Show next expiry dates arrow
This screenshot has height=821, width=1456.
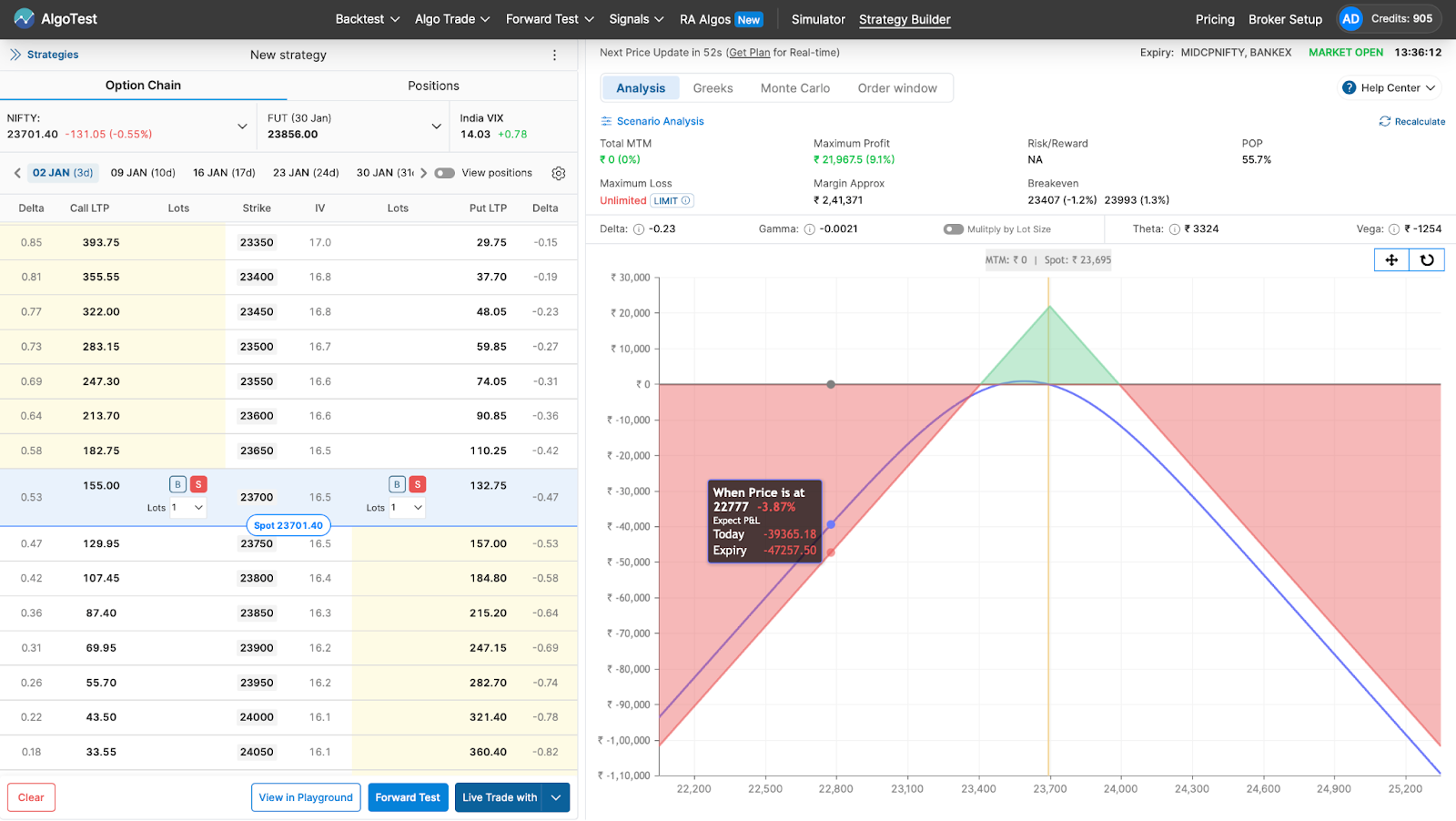pos(424,173)
